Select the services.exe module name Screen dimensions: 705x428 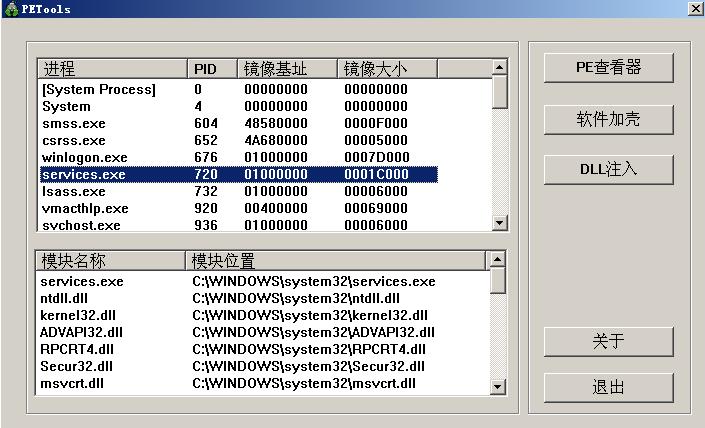pos(82,282)
